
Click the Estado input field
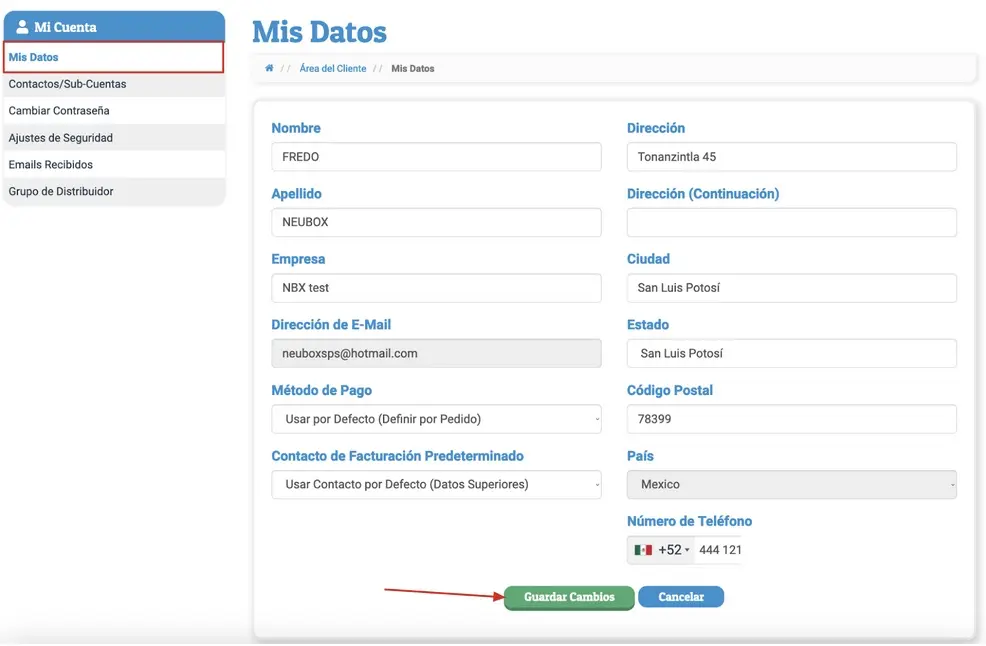(x=792, y=354)
